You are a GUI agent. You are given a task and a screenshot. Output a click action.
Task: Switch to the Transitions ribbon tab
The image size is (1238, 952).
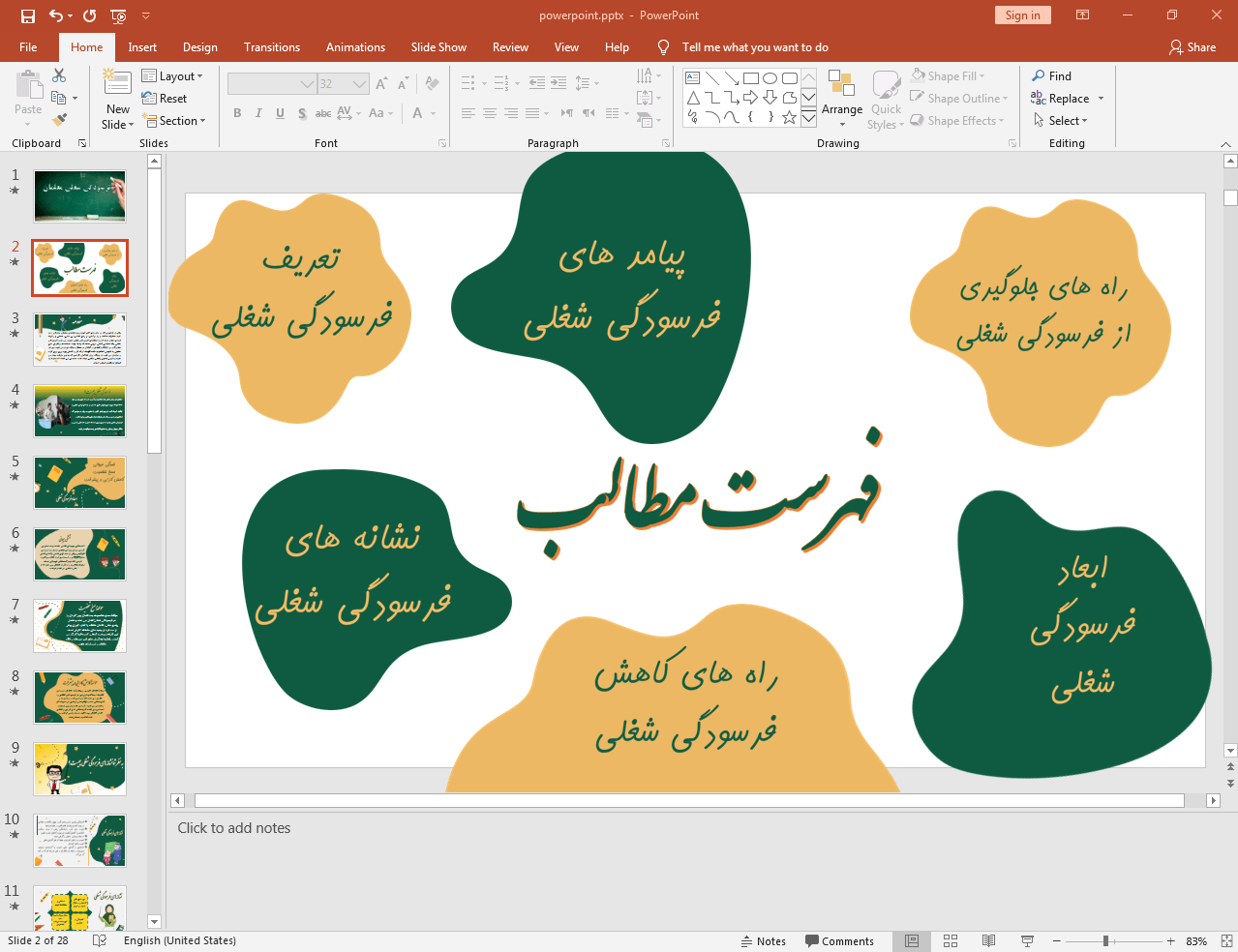[271, 46]
